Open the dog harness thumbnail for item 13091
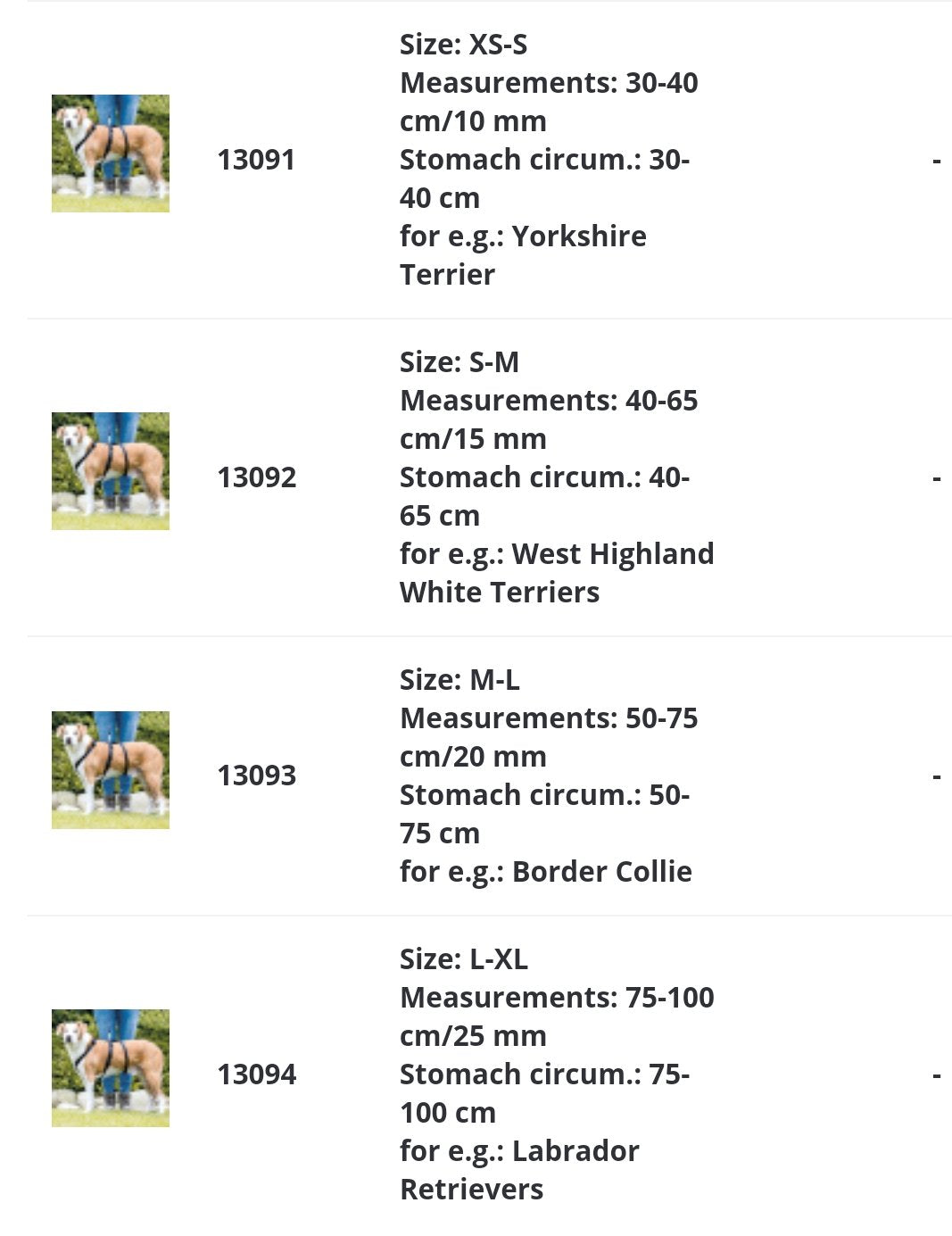The image size is (952, 1236). tap(111, 153)
